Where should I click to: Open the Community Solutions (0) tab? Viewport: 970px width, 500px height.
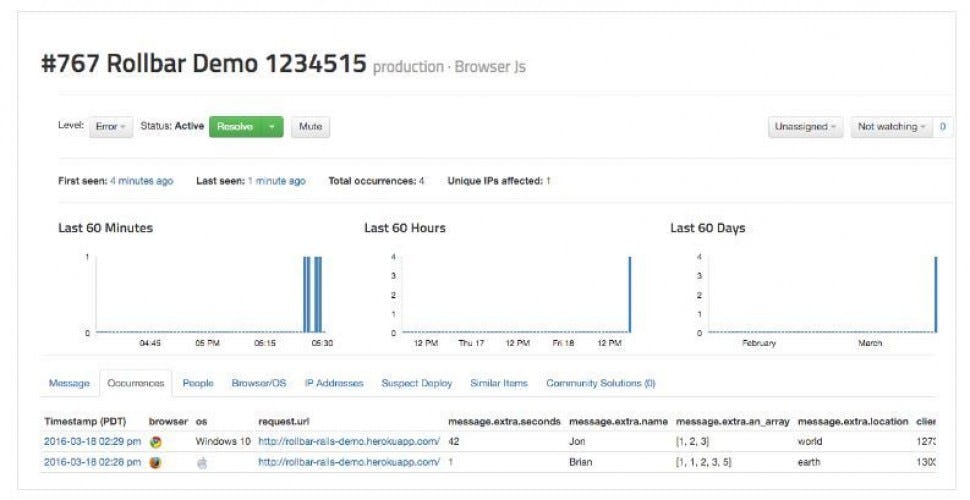[x=601, y=384]
